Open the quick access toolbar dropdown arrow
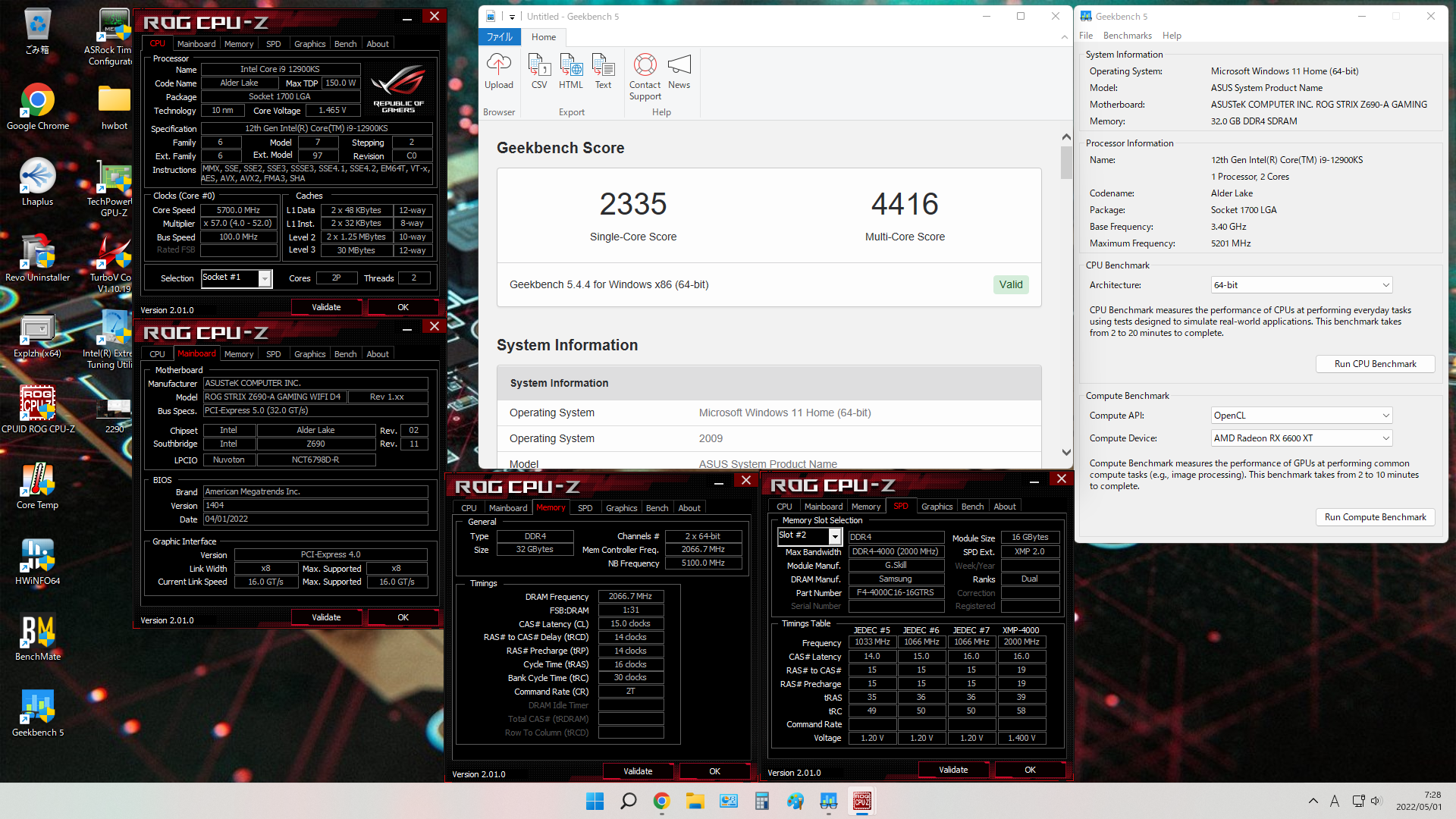Viewport: 1456px width, 819px height. pyautogui.click(x=512, y=17)
